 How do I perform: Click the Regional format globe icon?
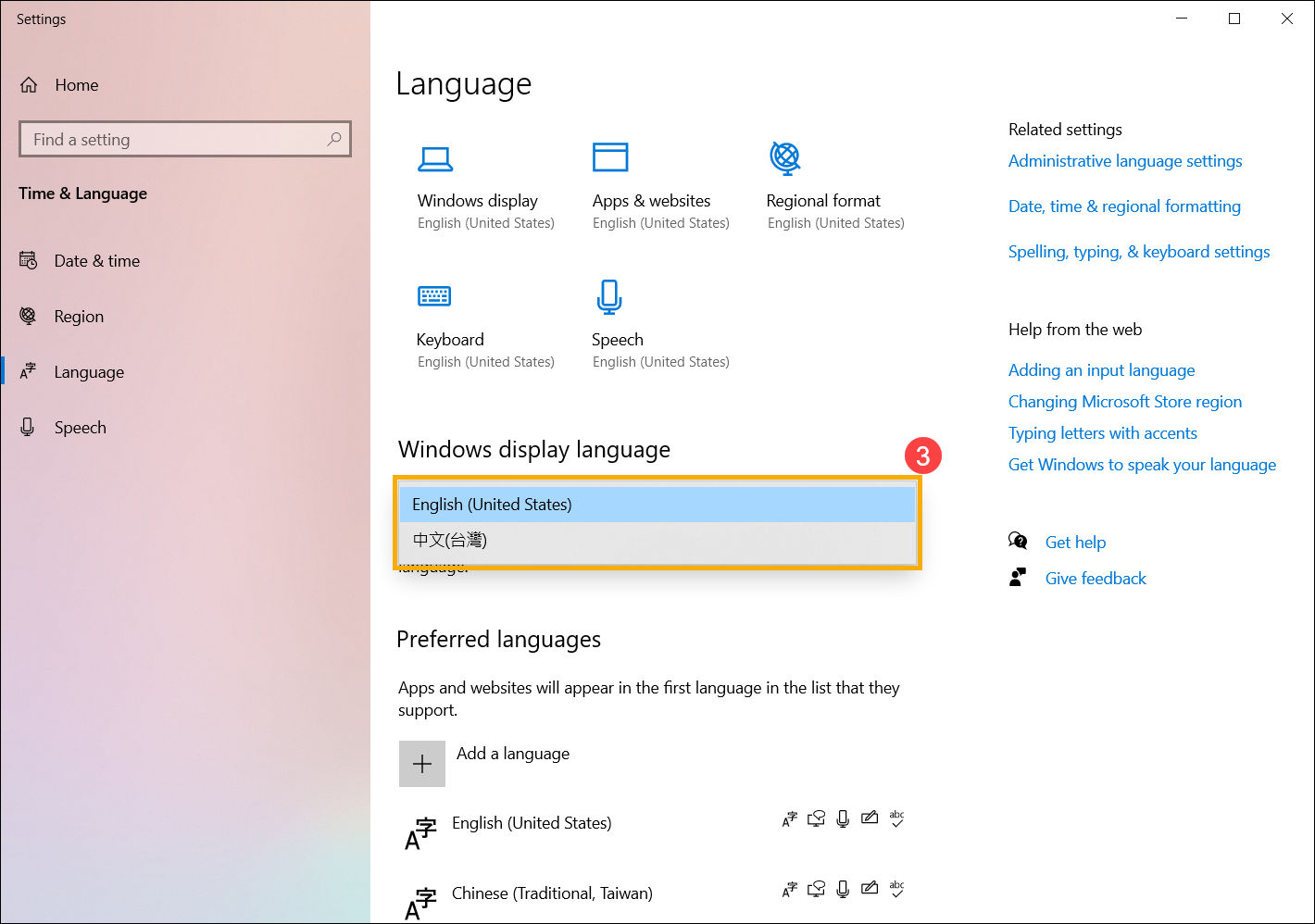(785, 157)
